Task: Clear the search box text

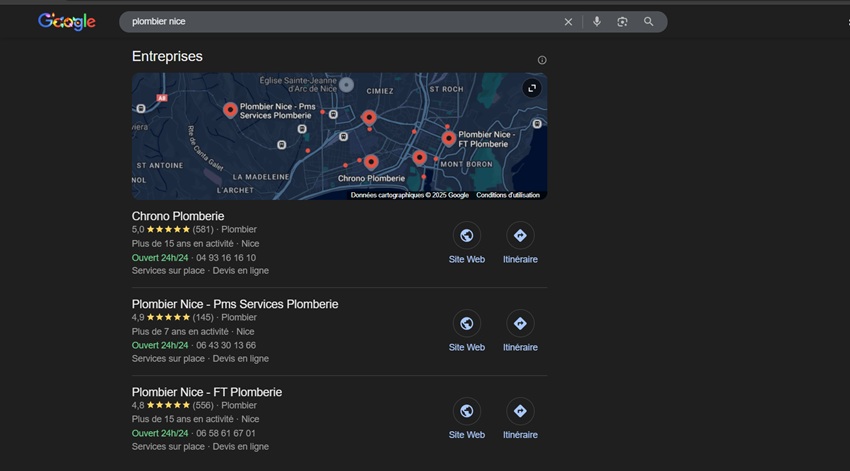Action: (568, 21)
